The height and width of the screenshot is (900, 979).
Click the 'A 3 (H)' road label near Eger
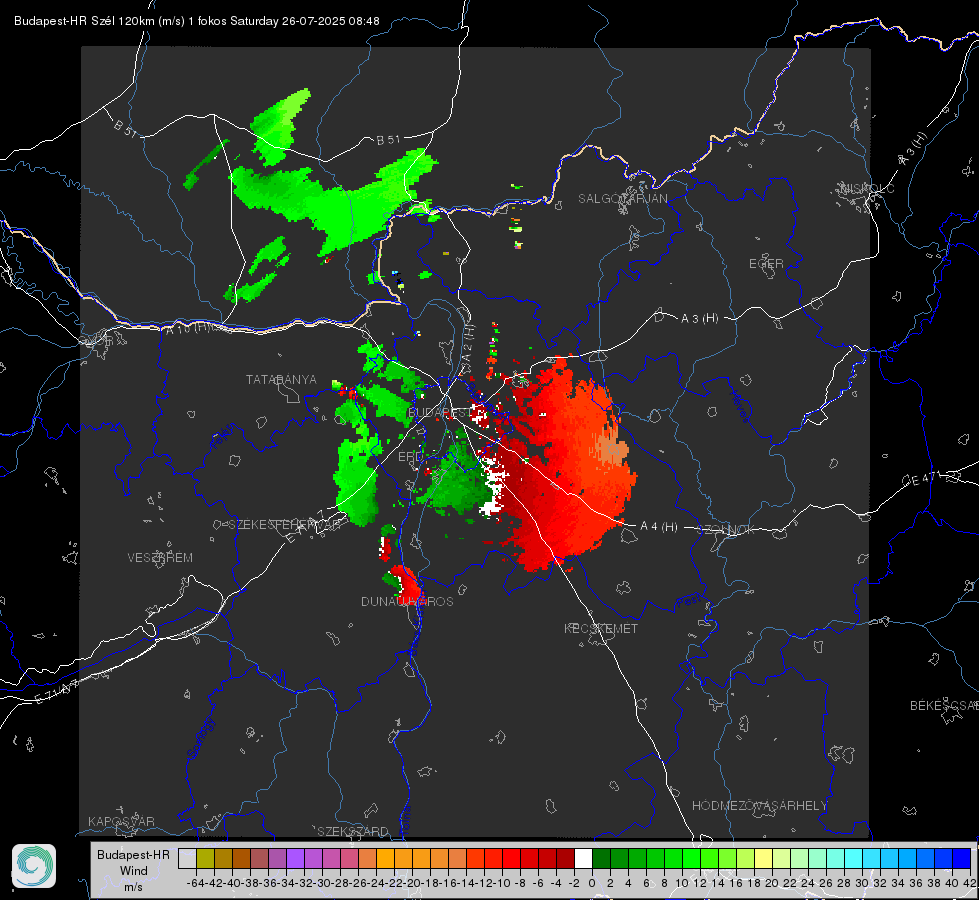[699, 318]
